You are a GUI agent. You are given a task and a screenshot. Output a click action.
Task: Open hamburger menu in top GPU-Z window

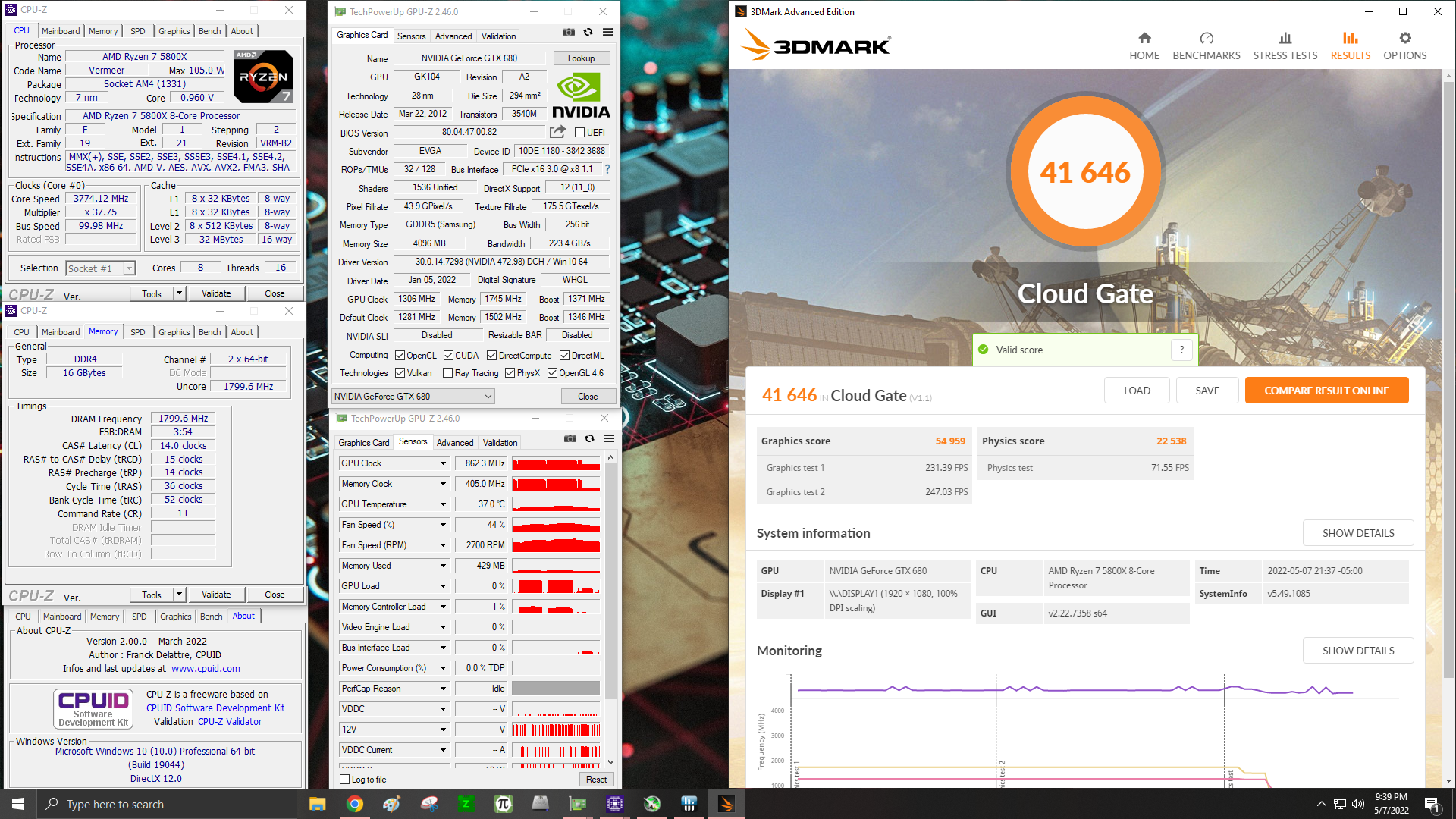[607, 32]
